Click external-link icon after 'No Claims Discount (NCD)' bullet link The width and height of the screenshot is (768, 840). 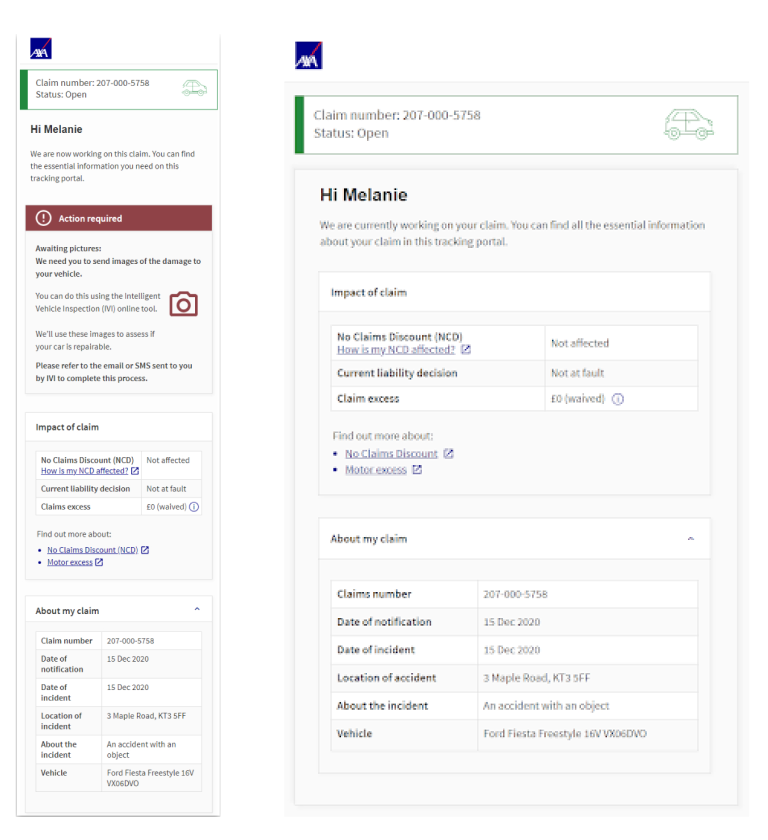point(145,550)
